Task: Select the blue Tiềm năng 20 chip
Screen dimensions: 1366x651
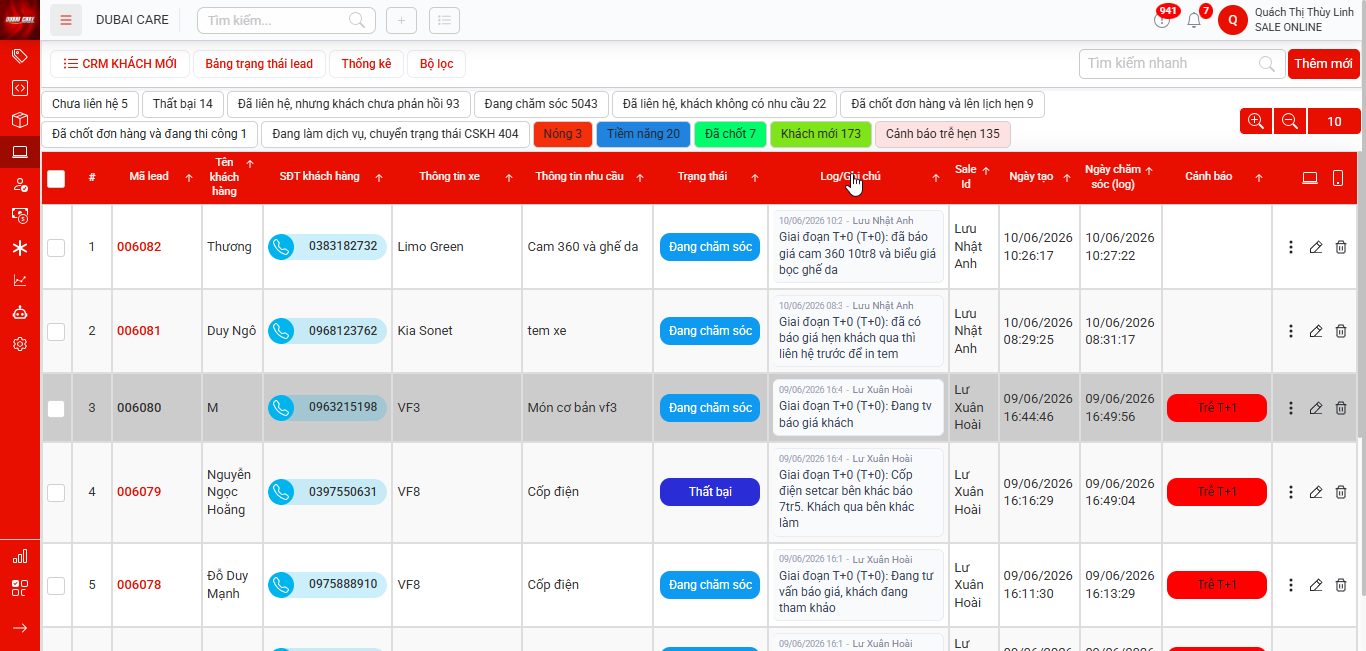Action: (x=643, y=134)
